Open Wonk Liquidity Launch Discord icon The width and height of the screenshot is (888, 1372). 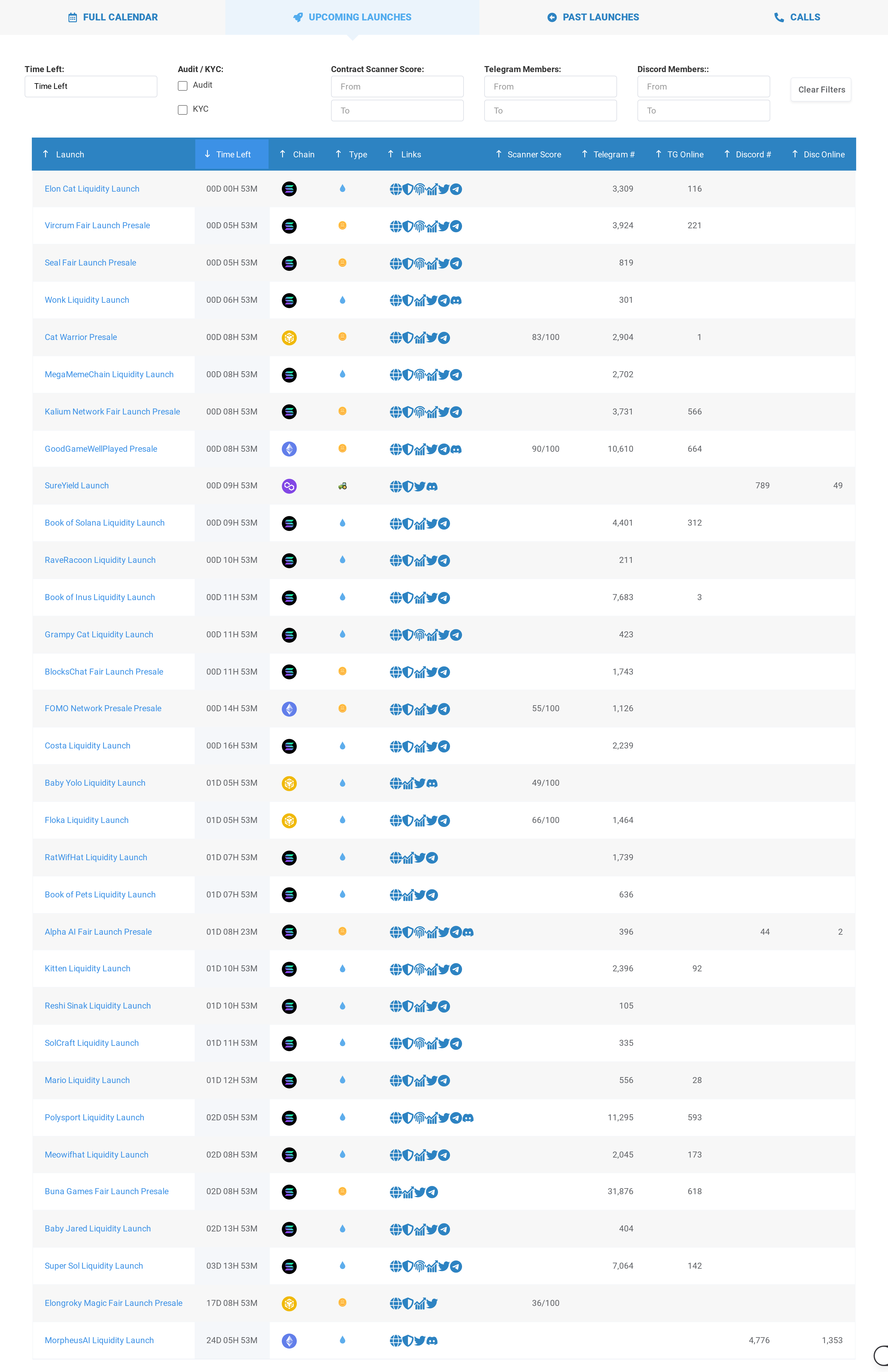pyautogui.click(x=456, y=300)
